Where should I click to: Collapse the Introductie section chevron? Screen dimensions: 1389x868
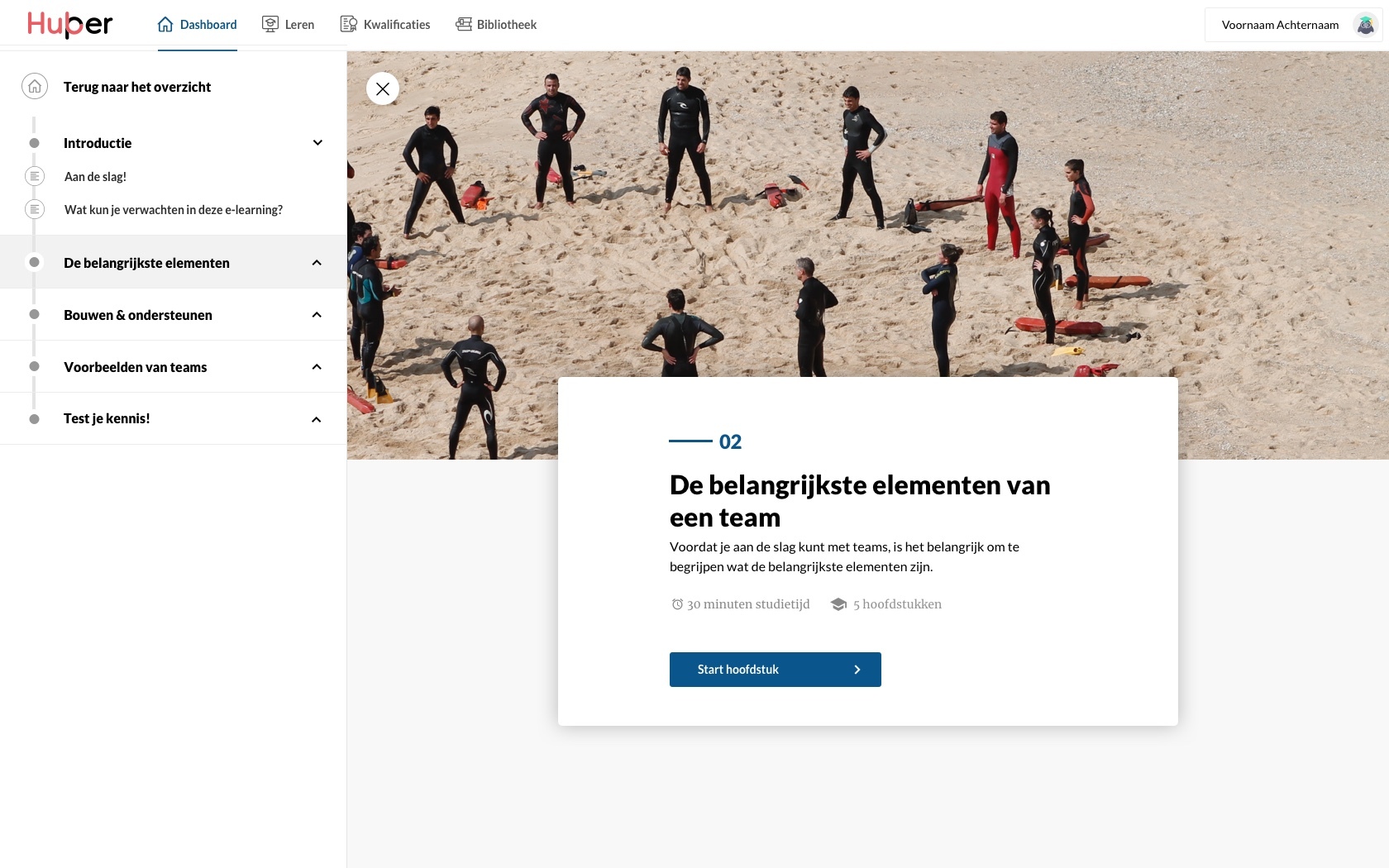pos(317,142)
